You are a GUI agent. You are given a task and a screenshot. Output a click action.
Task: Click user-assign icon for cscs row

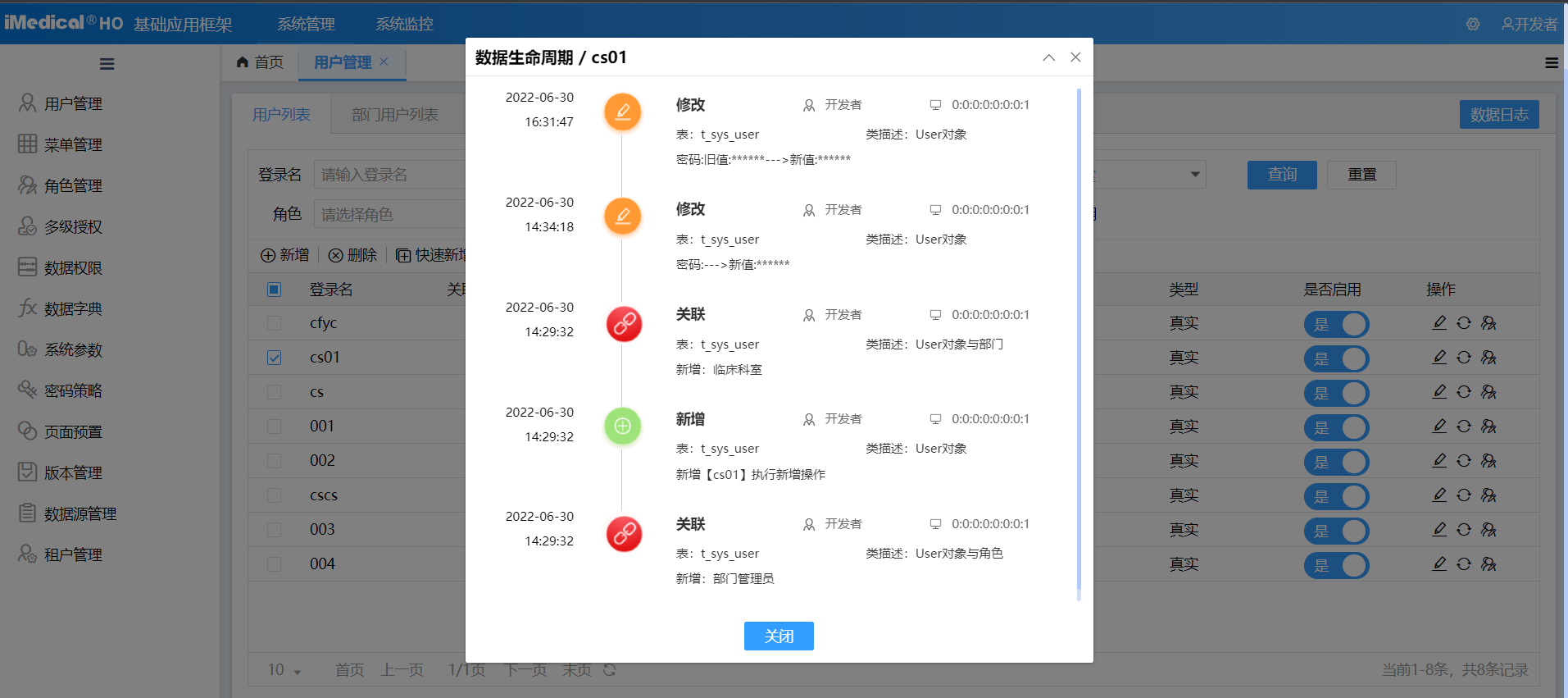tap(1488, 495)
